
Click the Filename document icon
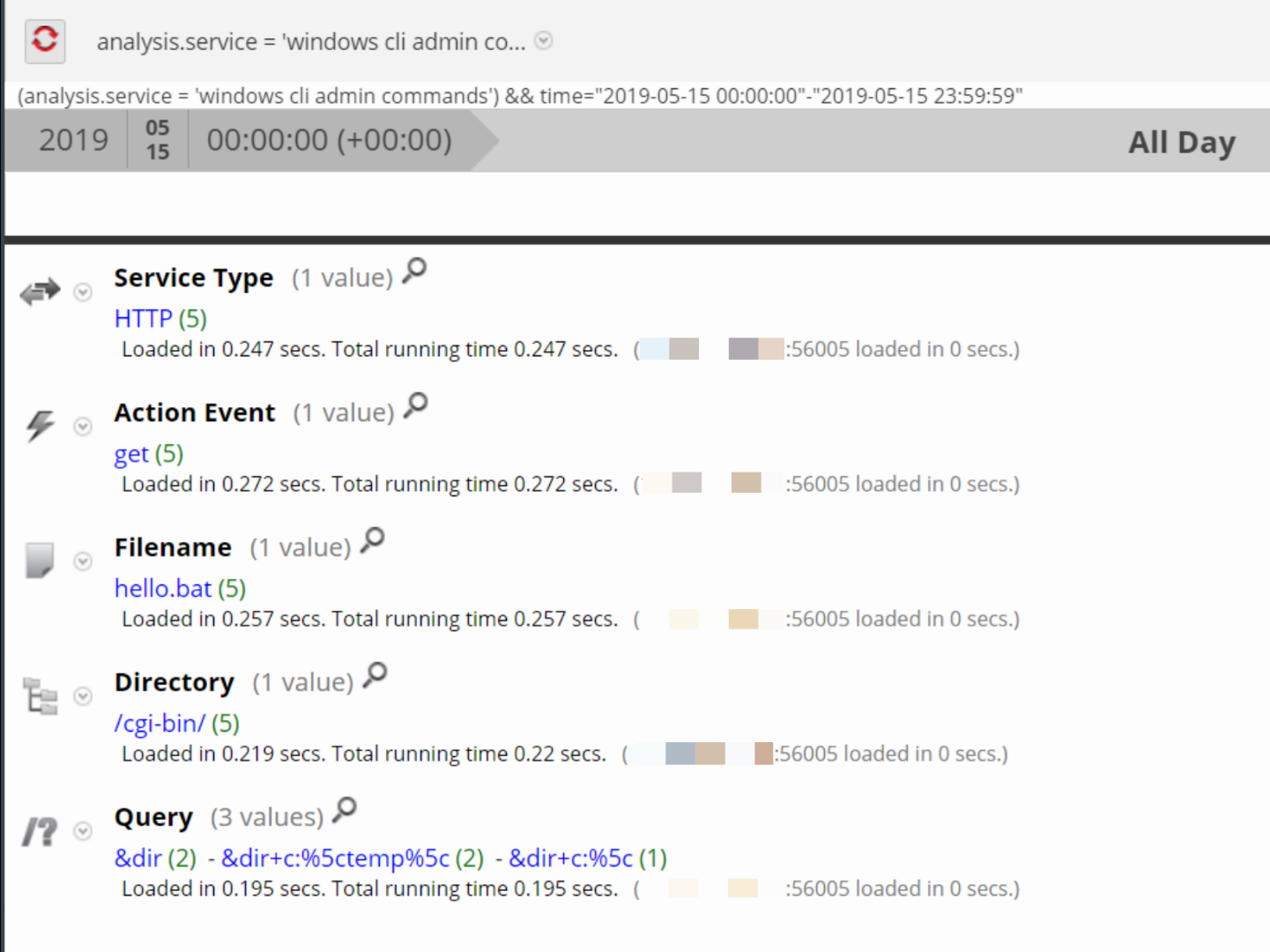[40, 561]
